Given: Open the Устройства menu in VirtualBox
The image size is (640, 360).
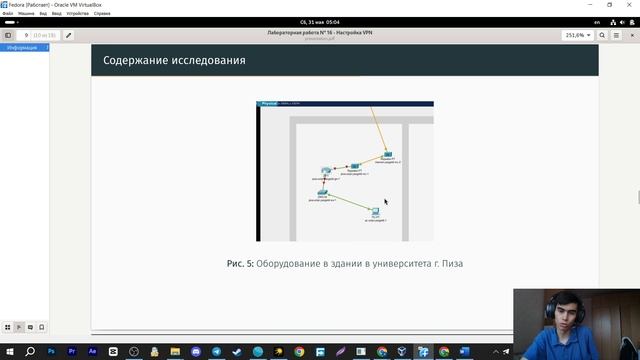Looking at the screenshot, I should click(x=78, y=13).
